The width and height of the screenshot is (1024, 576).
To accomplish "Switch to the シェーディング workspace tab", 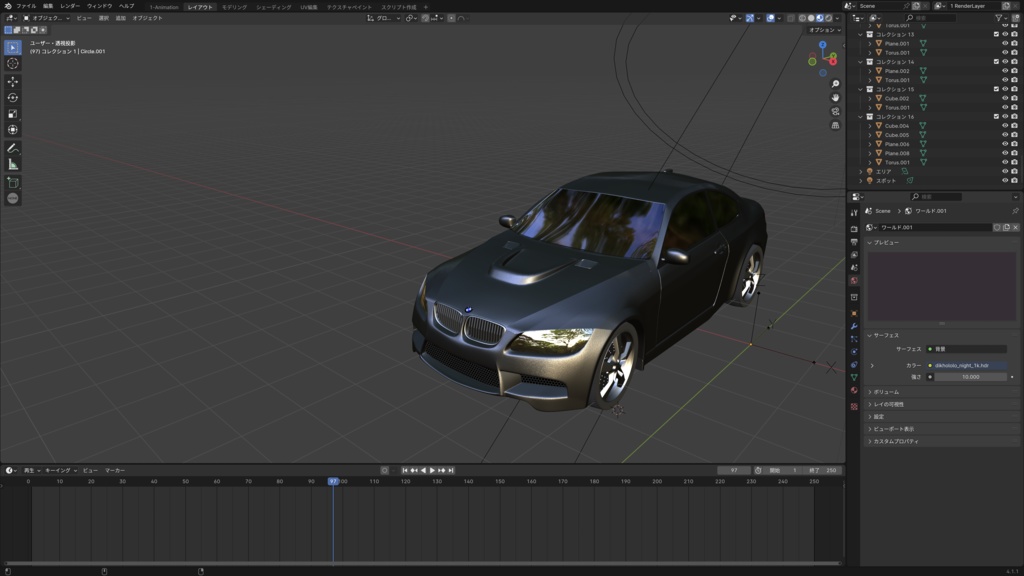I will (x=274, y=7).
